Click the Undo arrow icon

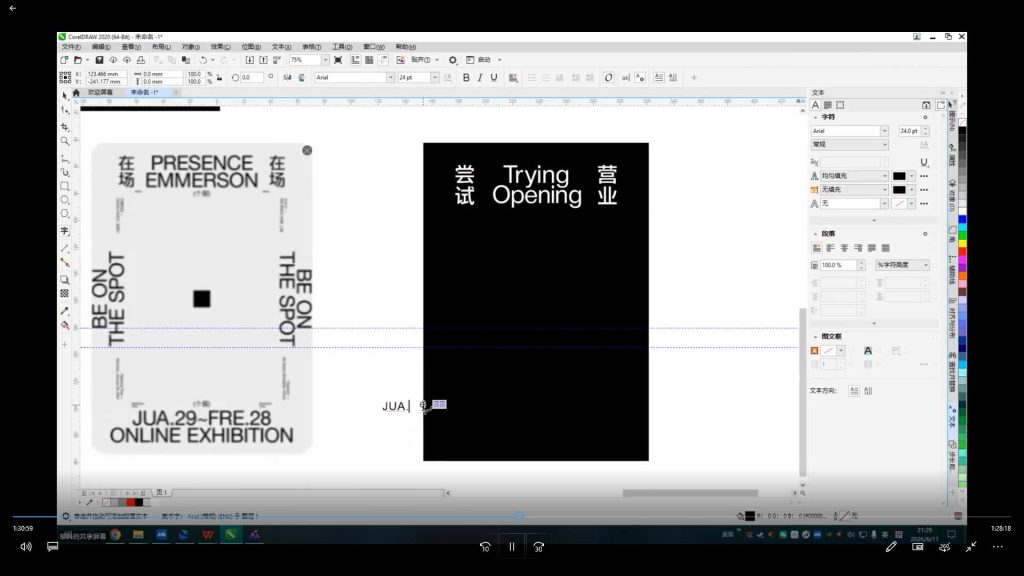click(x=203, y=60)
